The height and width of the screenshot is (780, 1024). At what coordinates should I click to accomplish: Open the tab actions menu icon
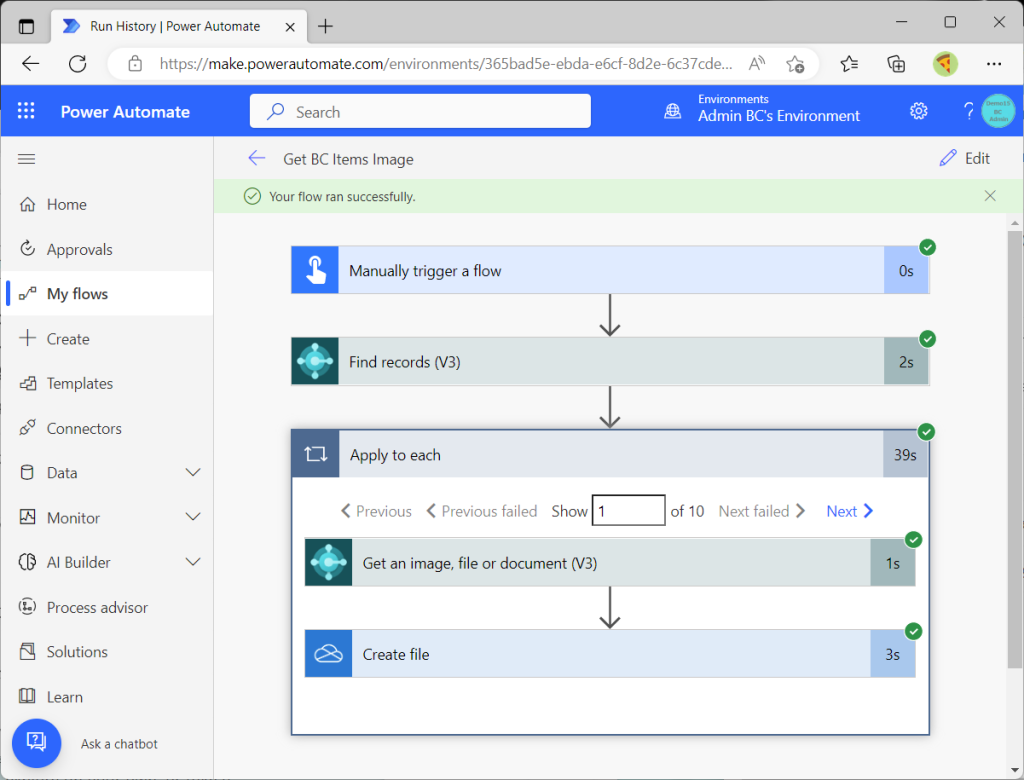tap(26, 27)
